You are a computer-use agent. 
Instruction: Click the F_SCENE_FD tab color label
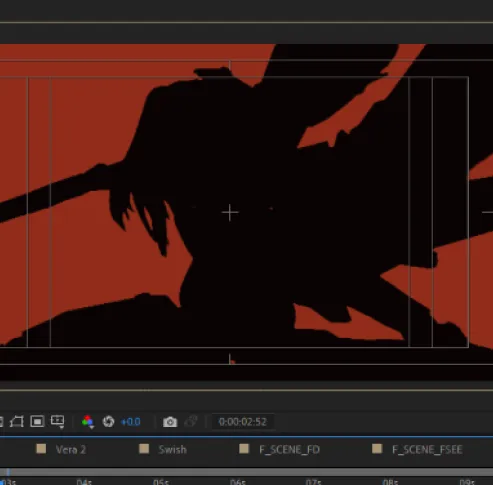click(x=244, y=449)
